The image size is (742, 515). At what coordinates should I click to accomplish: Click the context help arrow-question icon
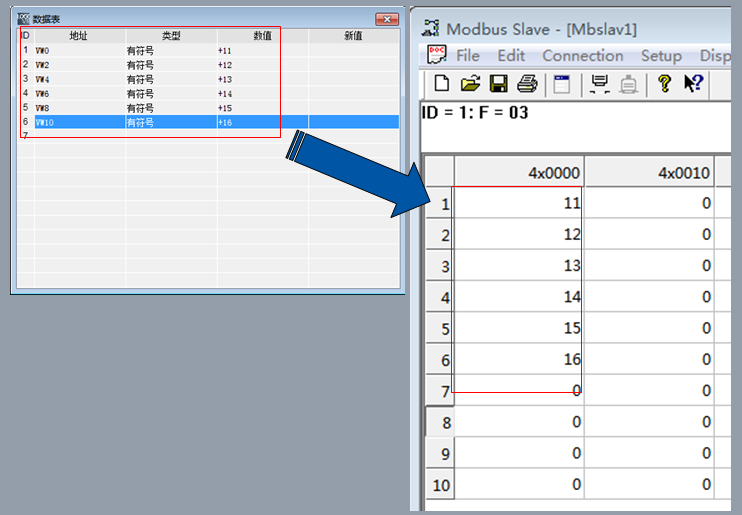point(694,84)
